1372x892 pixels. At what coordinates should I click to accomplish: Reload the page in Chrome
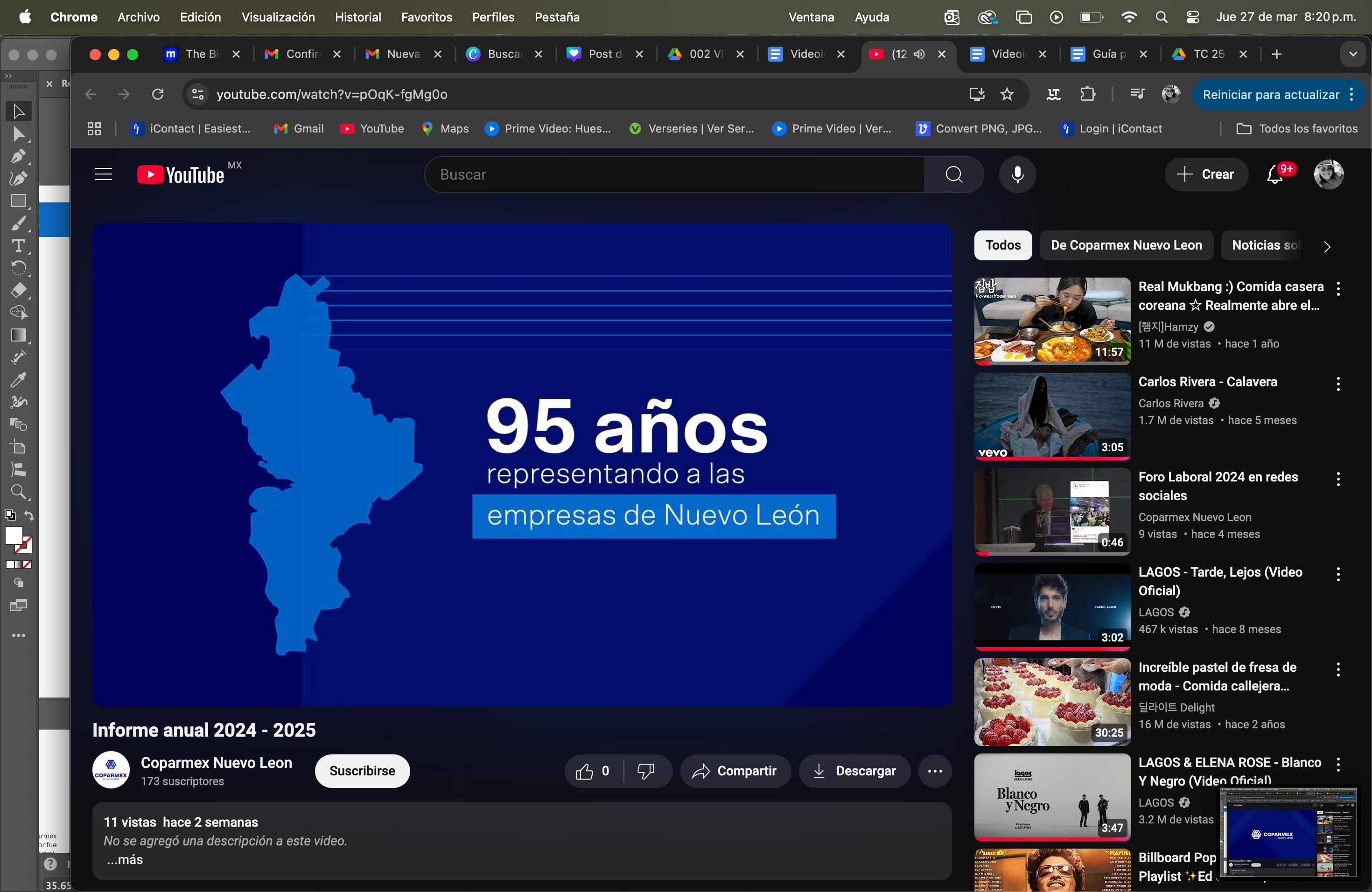(x=157, y=95)
